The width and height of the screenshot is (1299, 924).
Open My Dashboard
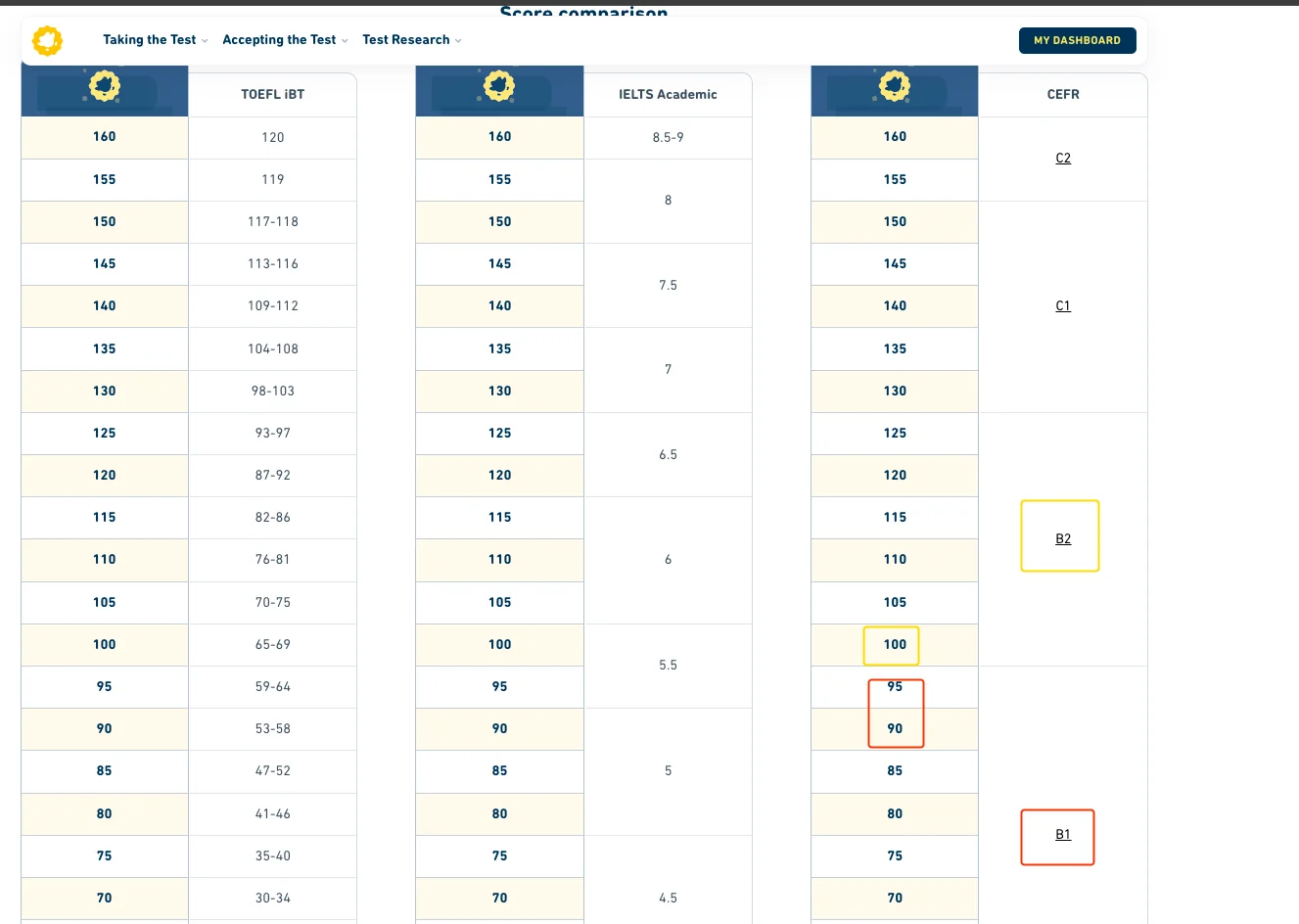click(x=1077, y=40)
